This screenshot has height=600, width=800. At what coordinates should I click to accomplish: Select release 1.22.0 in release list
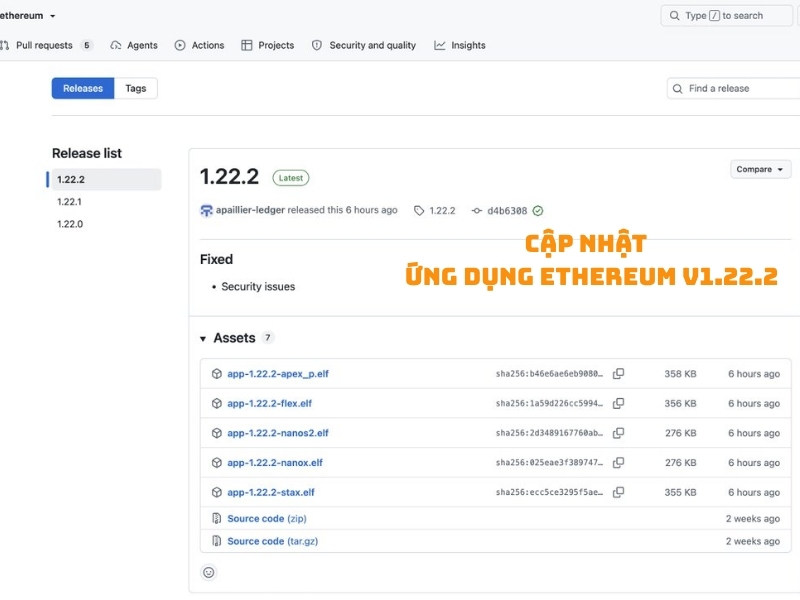click(70, 224)
